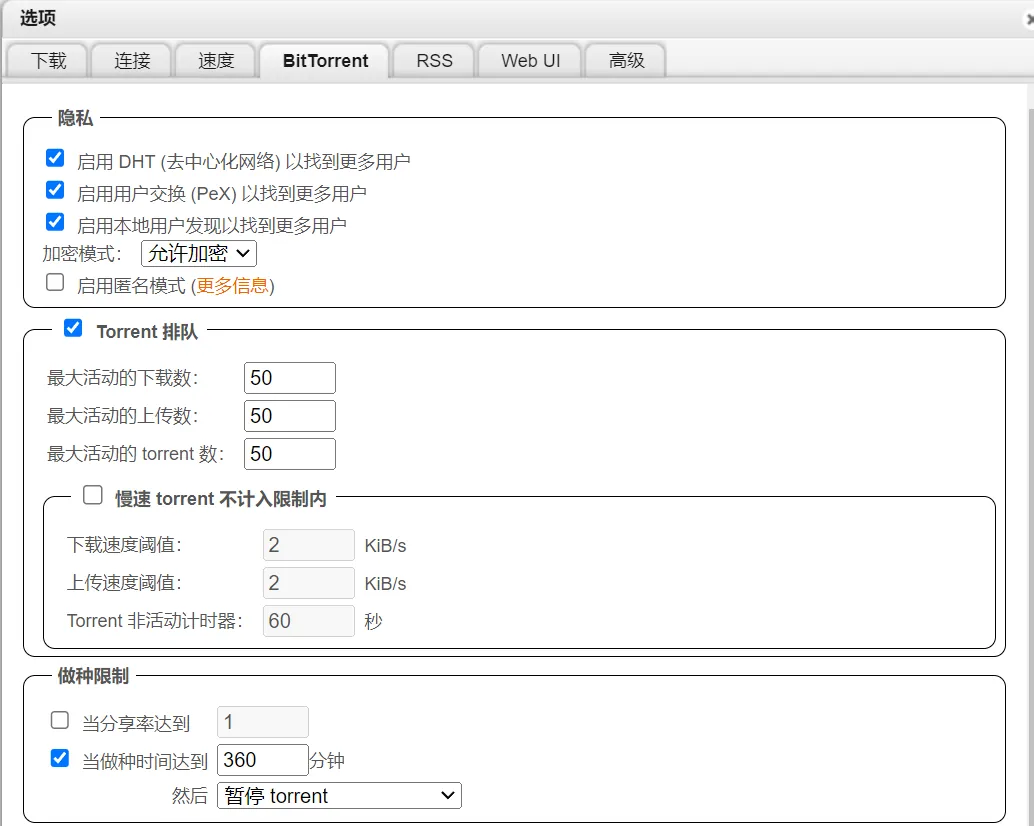Screen dimensions: 1034x826
Task: Click the 选项 dialog title
Action: tap(38, 18)
